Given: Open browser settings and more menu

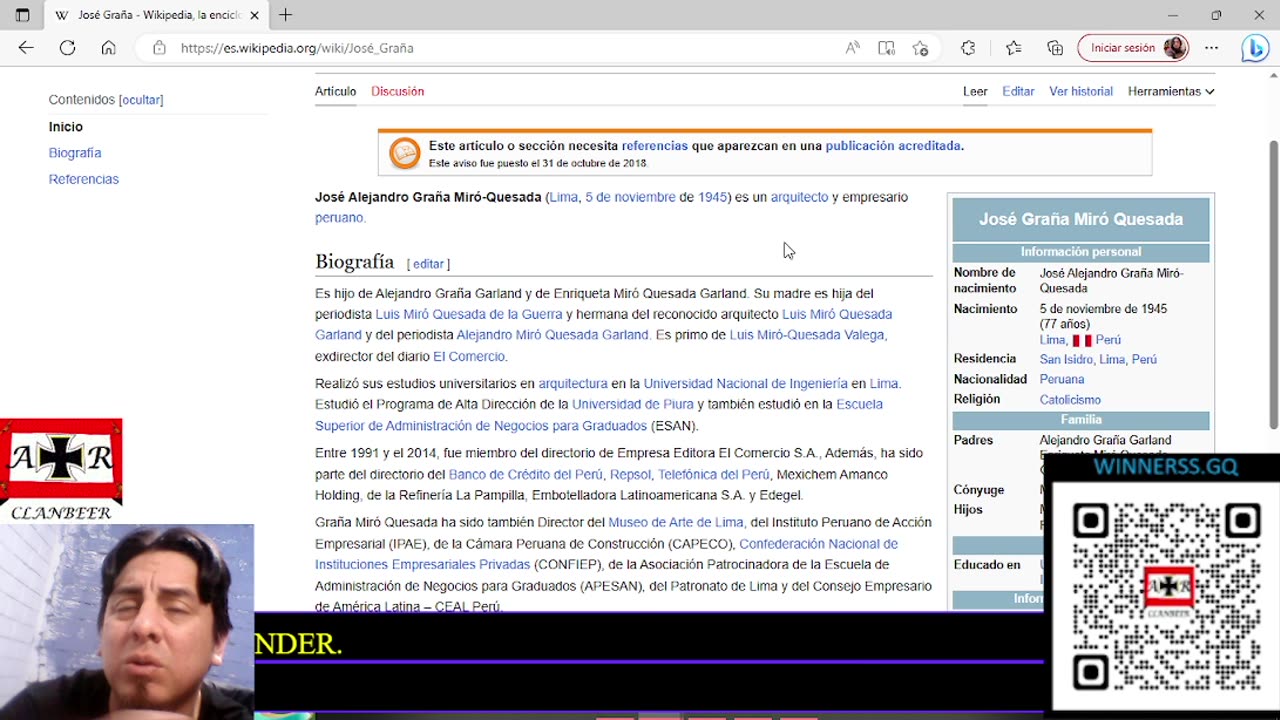Looking at the screenshot, I should 1211,48.
